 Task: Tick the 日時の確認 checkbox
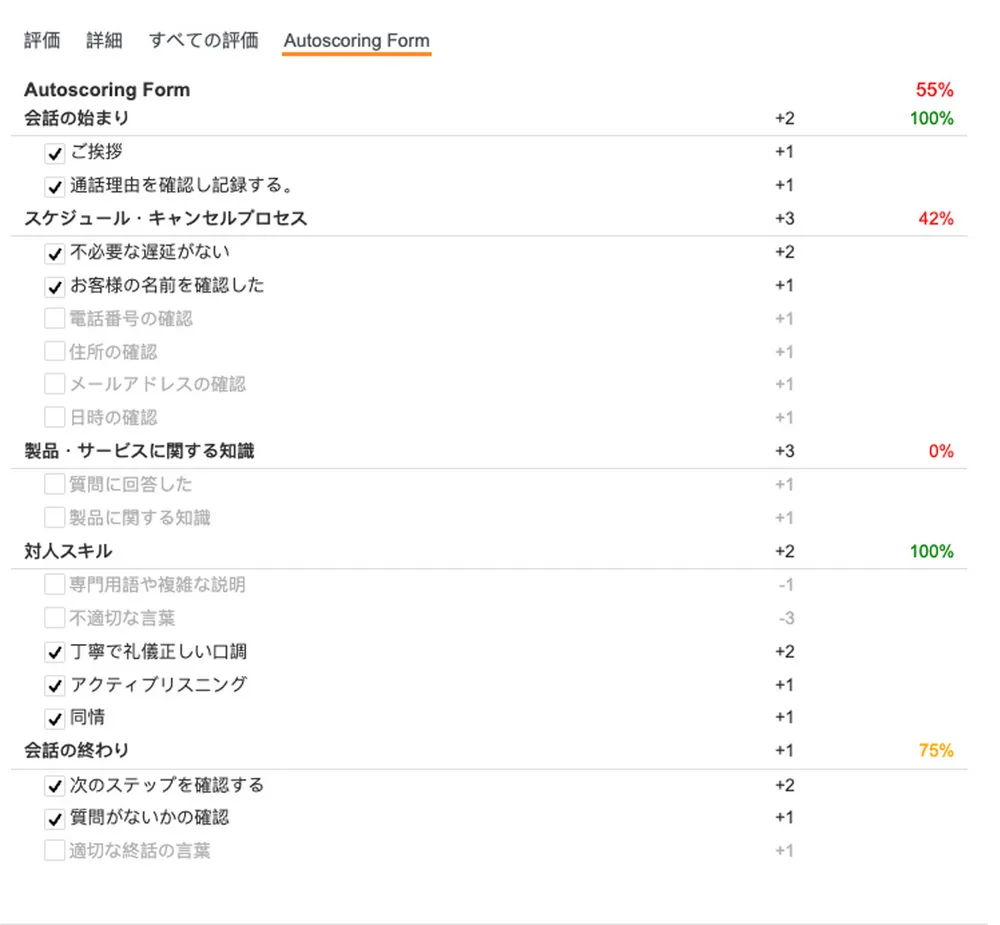(x=55, y=417)
